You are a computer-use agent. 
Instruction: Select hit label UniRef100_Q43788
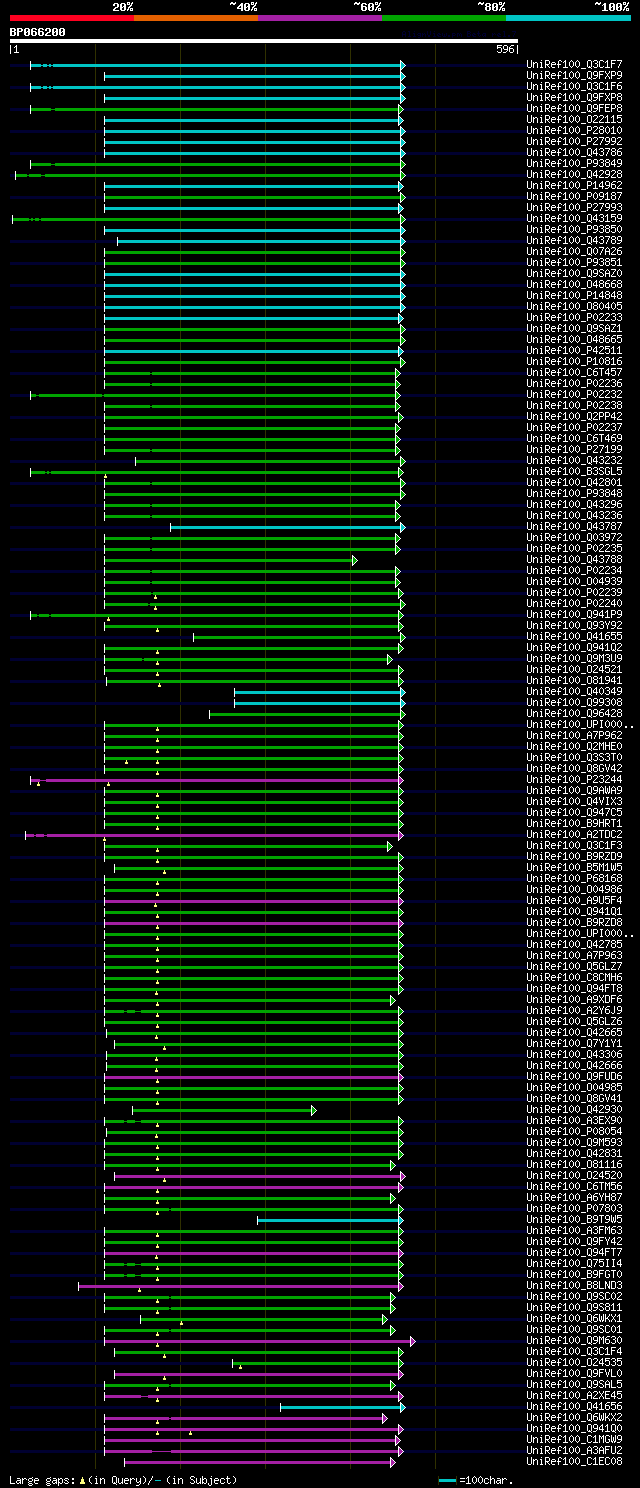click(x=574, y=560)
